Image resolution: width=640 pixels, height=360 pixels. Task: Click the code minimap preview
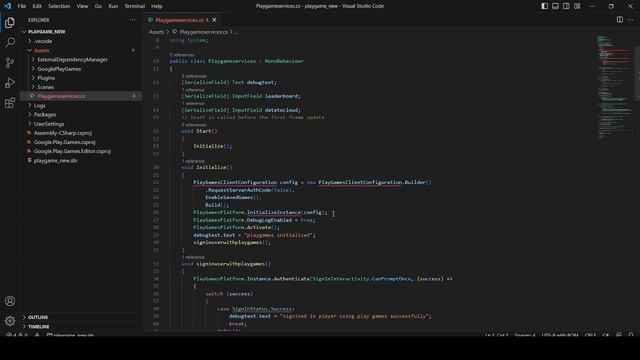pyautogui.click(x=615, y=87)
